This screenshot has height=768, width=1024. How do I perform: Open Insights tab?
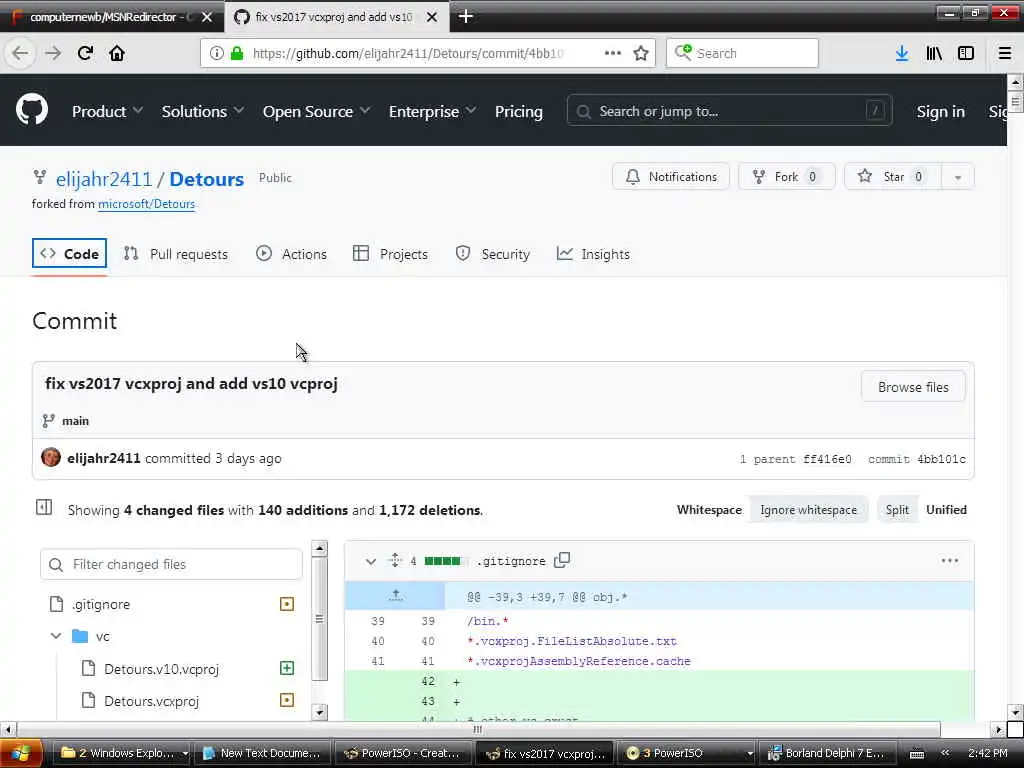pos(593,253)
